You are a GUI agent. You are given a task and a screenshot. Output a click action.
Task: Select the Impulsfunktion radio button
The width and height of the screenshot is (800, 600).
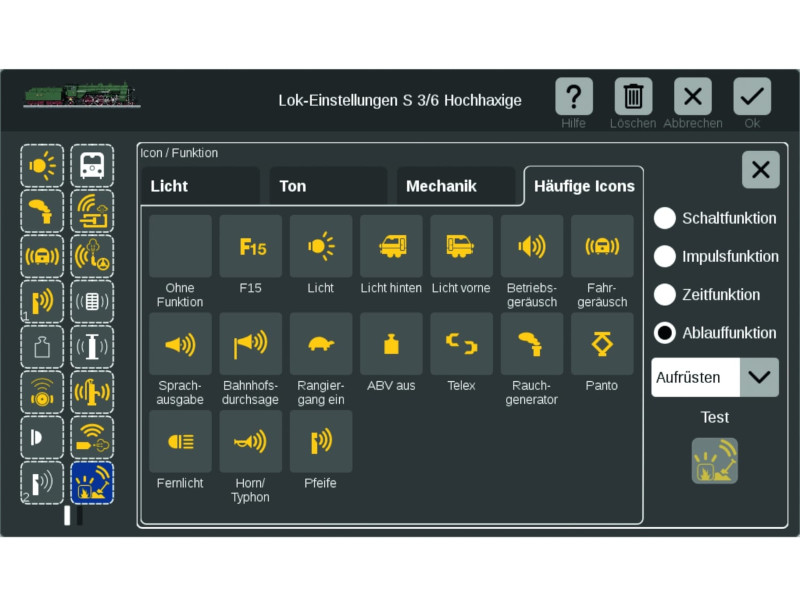(x=665, y=256)
